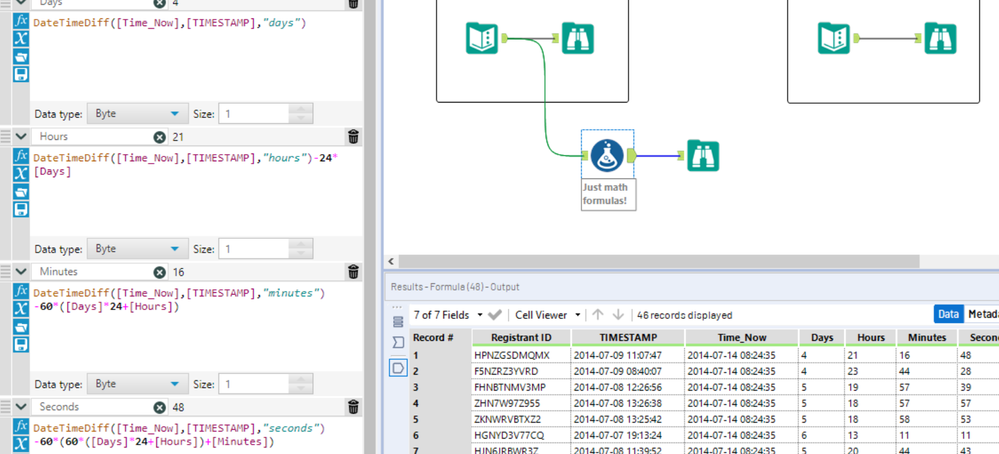The image size is (999, 454).
Task: Click the Days column header
Action: (x=822, y=337)
